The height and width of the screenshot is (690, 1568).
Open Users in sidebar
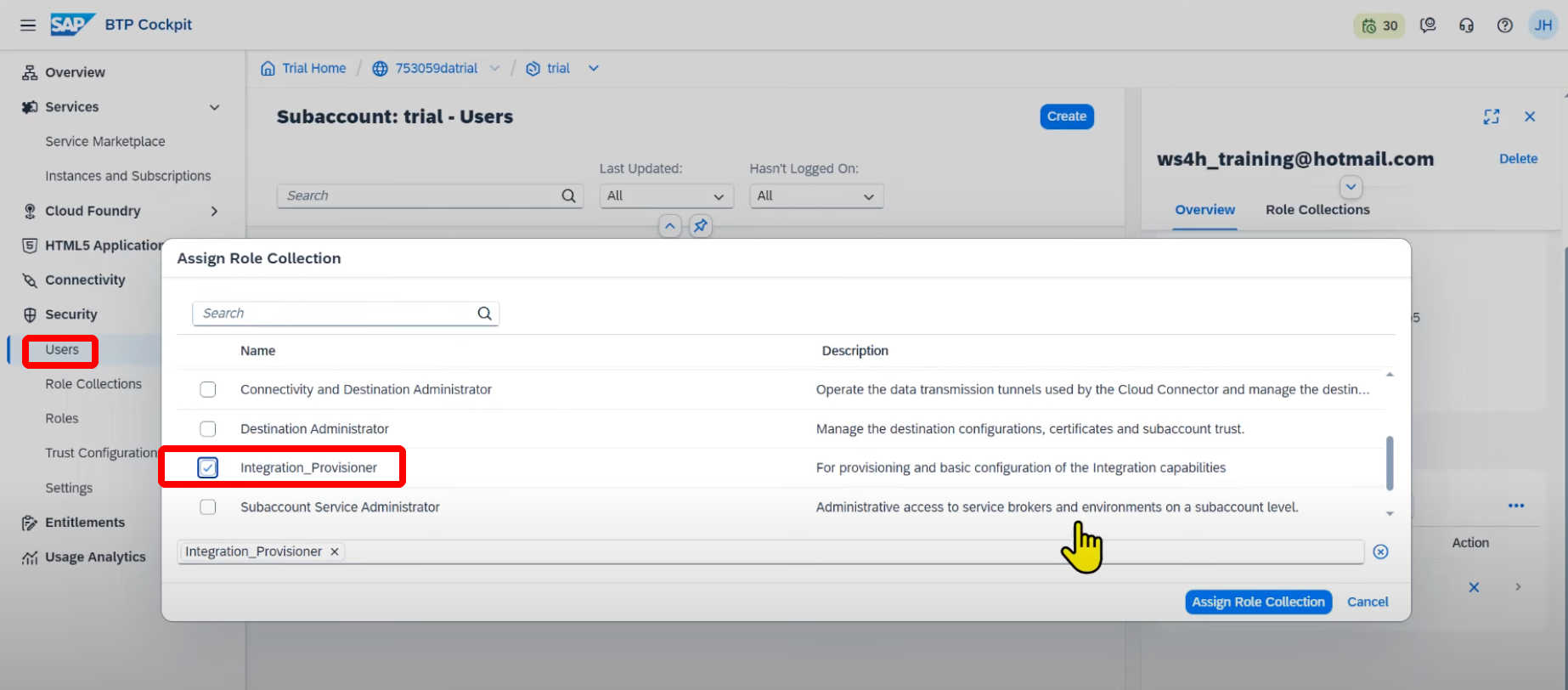62,349
